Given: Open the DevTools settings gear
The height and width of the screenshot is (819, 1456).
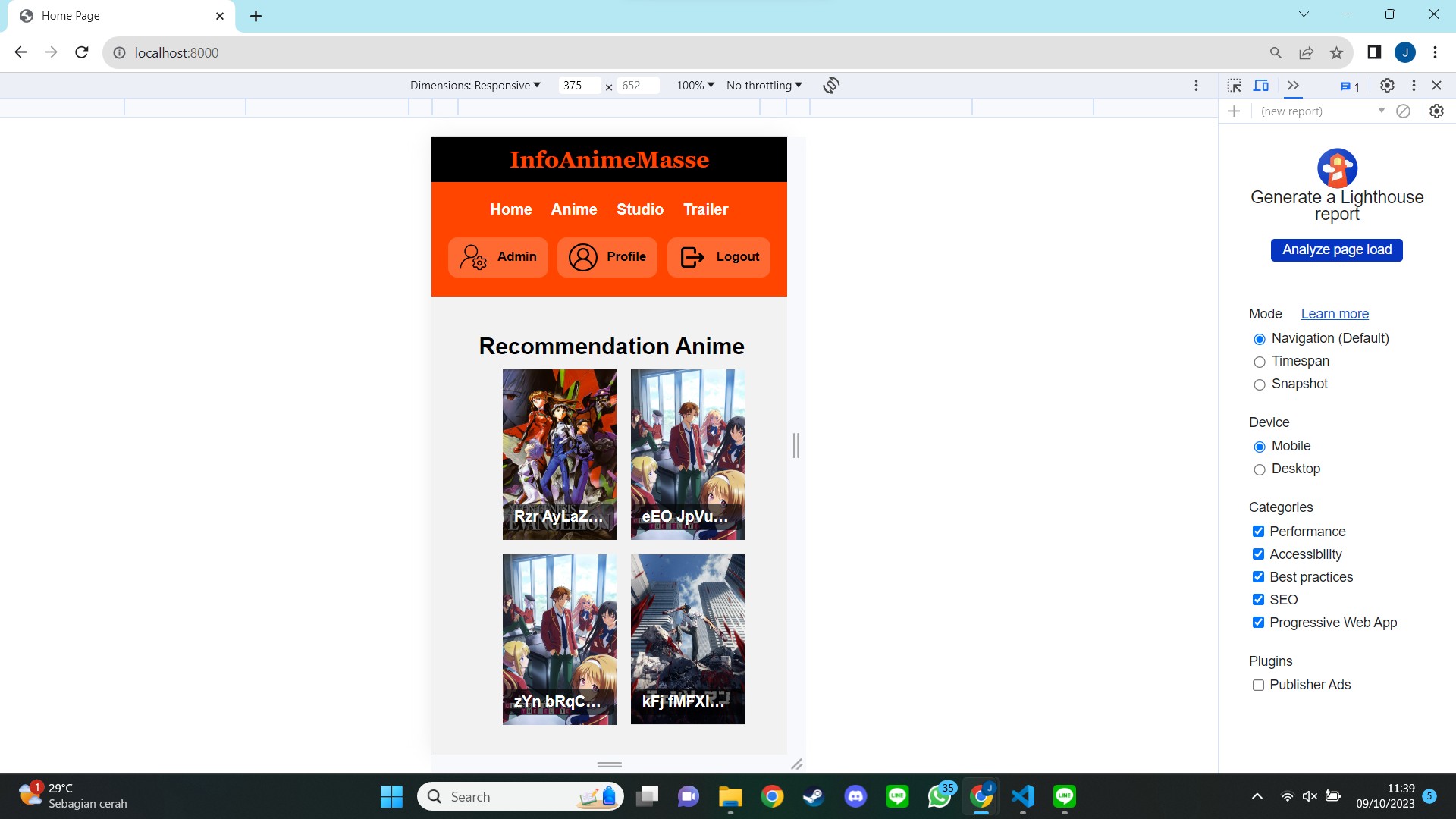Looking at the screenshot, I should (x=1387, y=86).
